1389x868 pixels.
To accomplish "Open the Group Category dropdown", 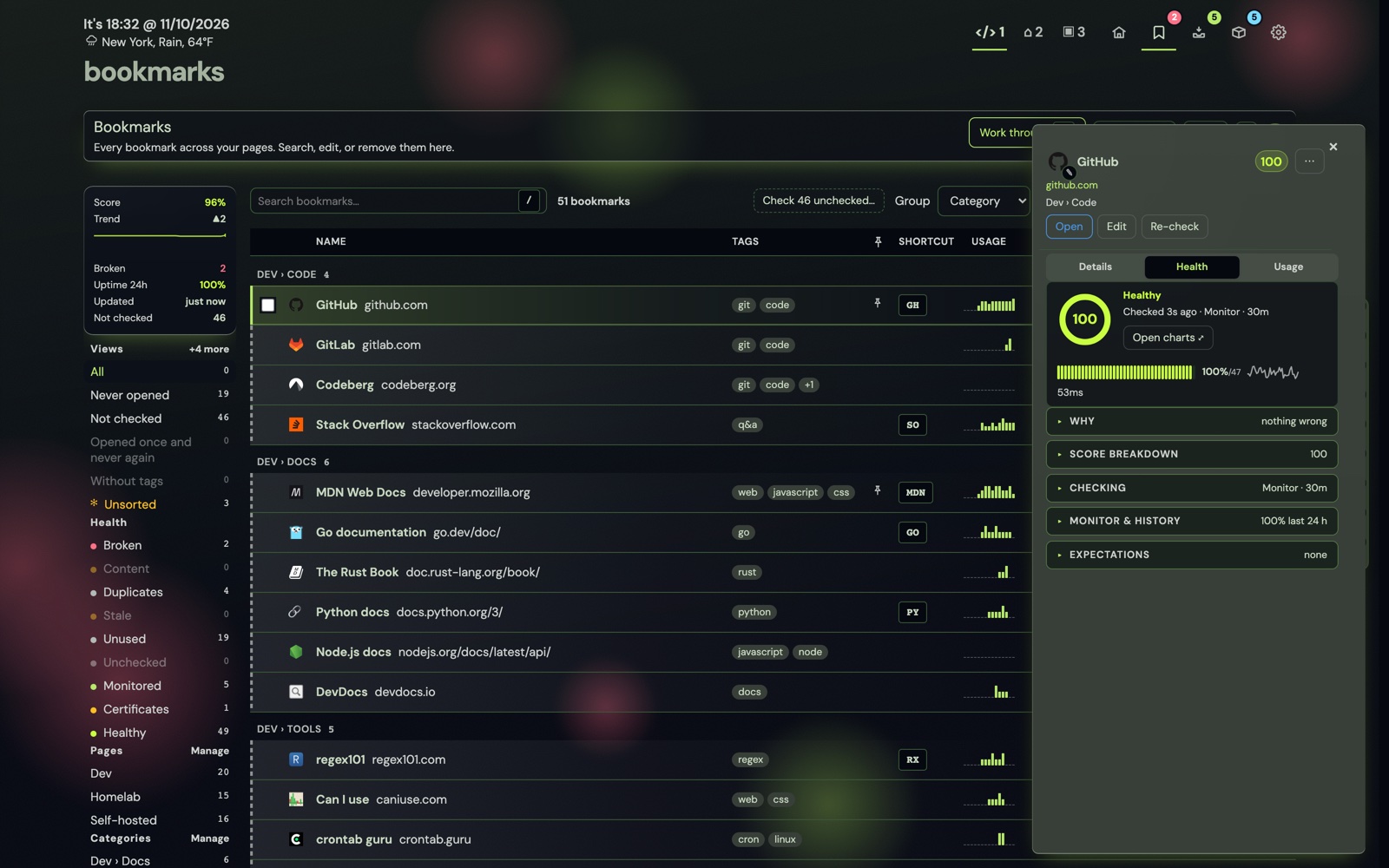I will point(984,201).
